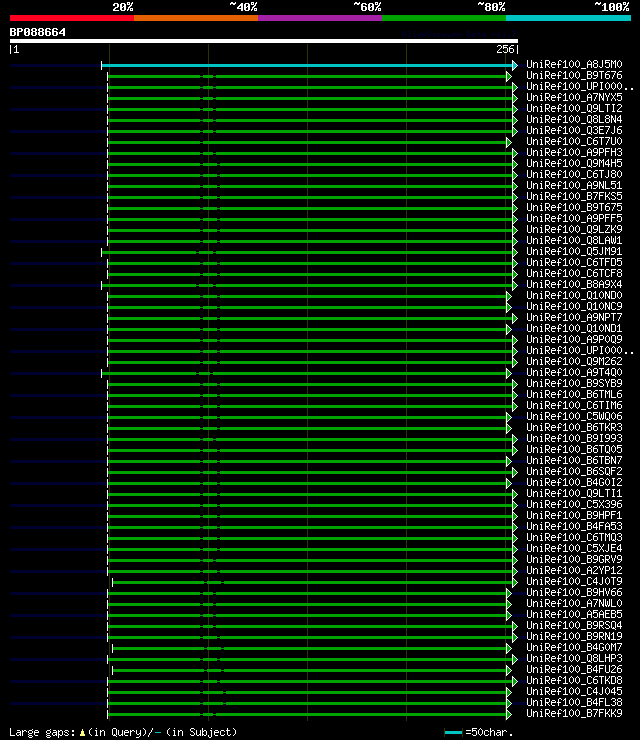Click the orange ~40% identity legend bar

coord(196,18)
